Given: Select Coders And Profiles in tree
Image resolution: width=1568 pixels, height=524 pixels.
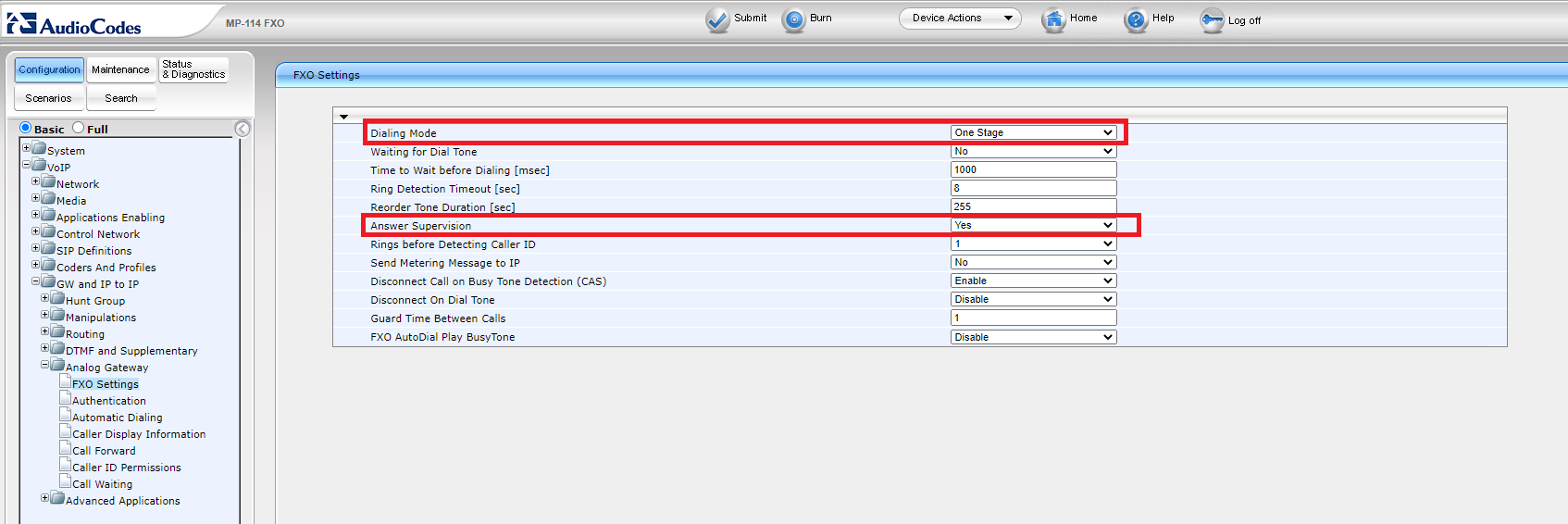Looking at the screenshot, I should 106,268.
